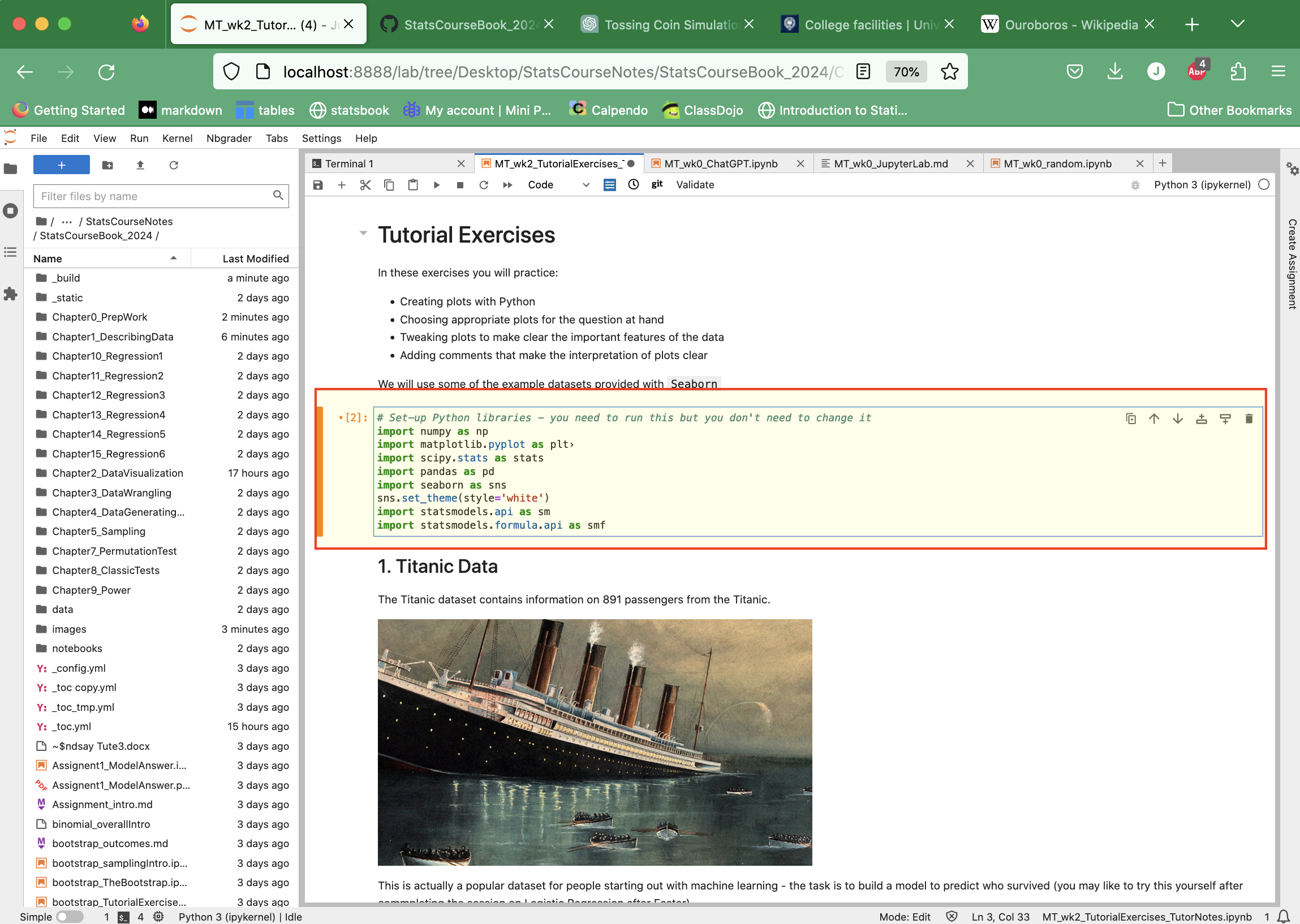Click the Filter files by name field
The height and width of the screenshot is (924, 1300).
[154, 196]
